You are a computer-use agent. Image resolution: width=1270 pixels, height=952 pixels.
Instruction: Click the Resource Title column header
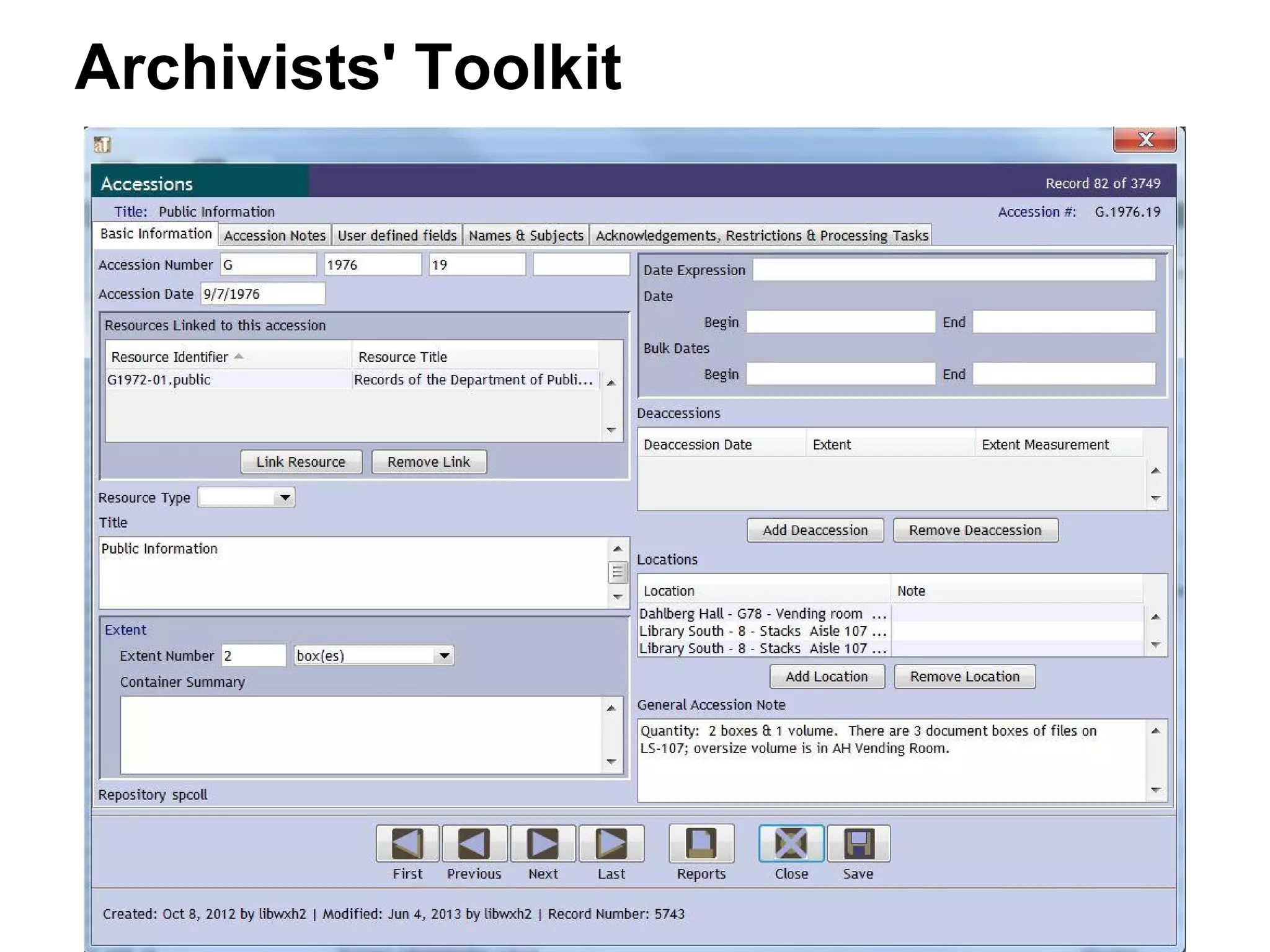coord(475,357)
